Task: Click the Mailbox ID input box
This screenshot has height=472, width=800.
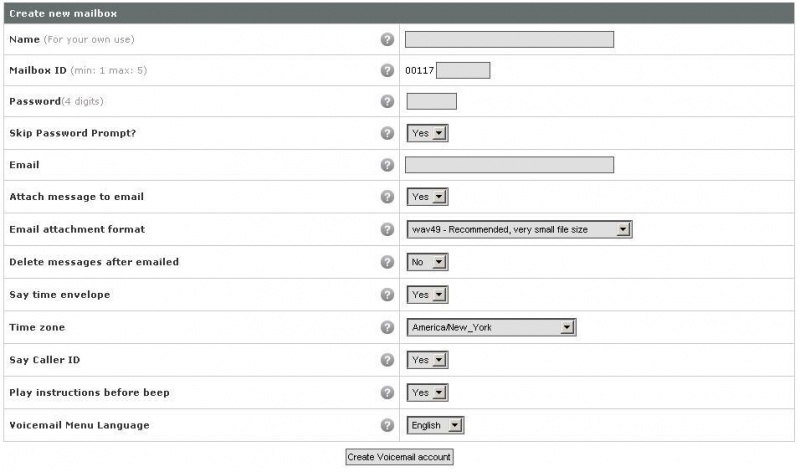Action: pyautogui.click(x=463, y=70)
